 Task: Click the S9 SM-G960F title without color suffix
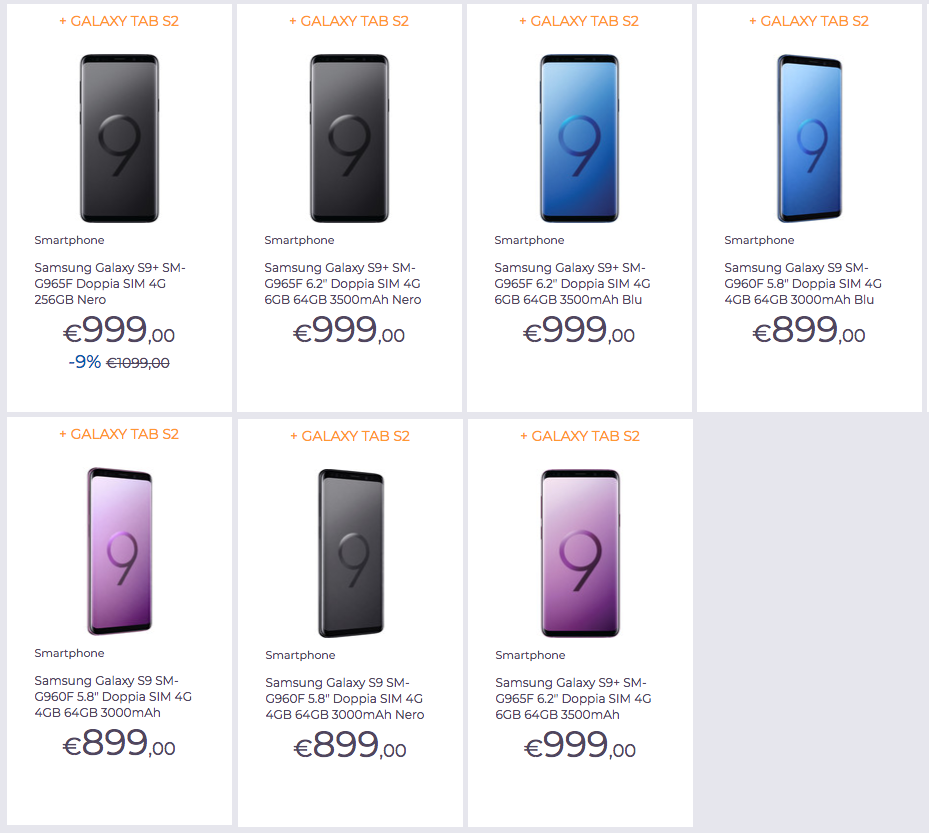click(112, 696)
